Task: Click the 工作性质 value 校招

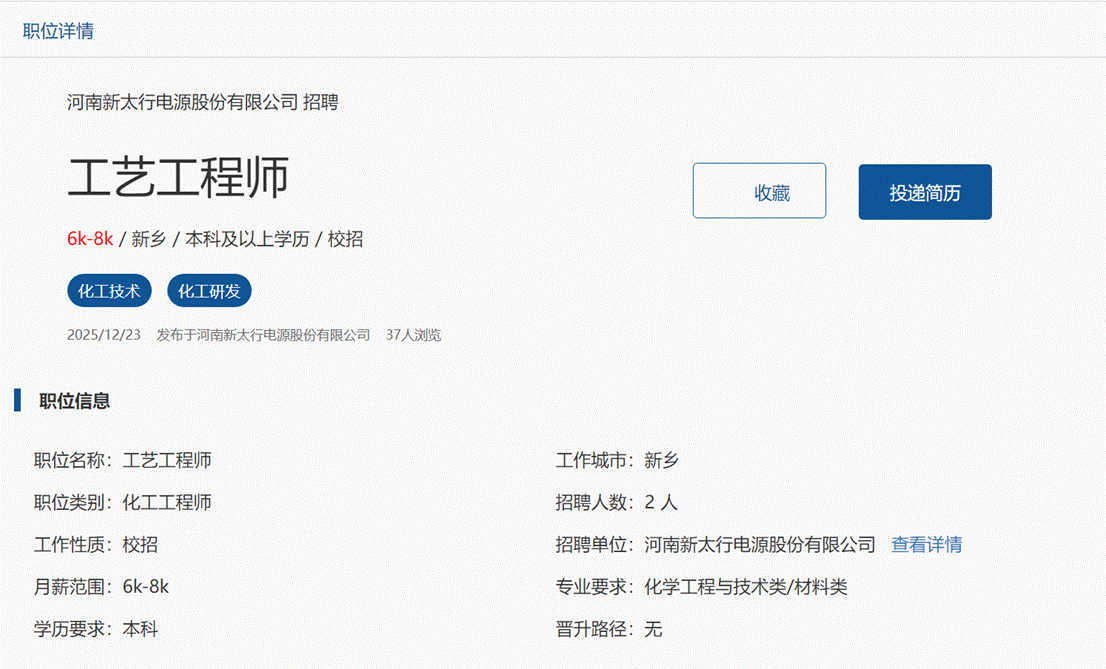Action: pyautogui.click(x=140, y=545)
